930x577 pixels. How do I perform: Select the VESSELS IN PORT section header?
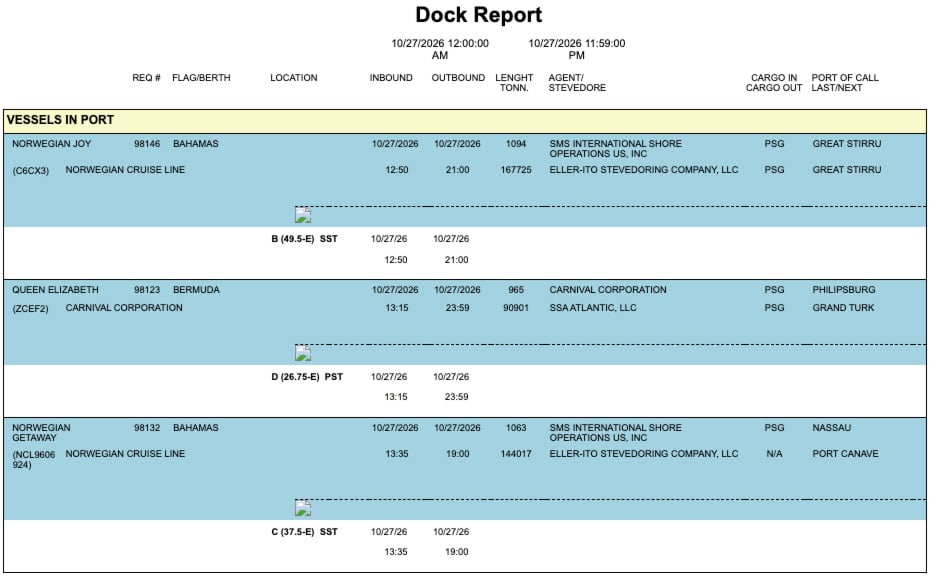(x=465, y=120)
